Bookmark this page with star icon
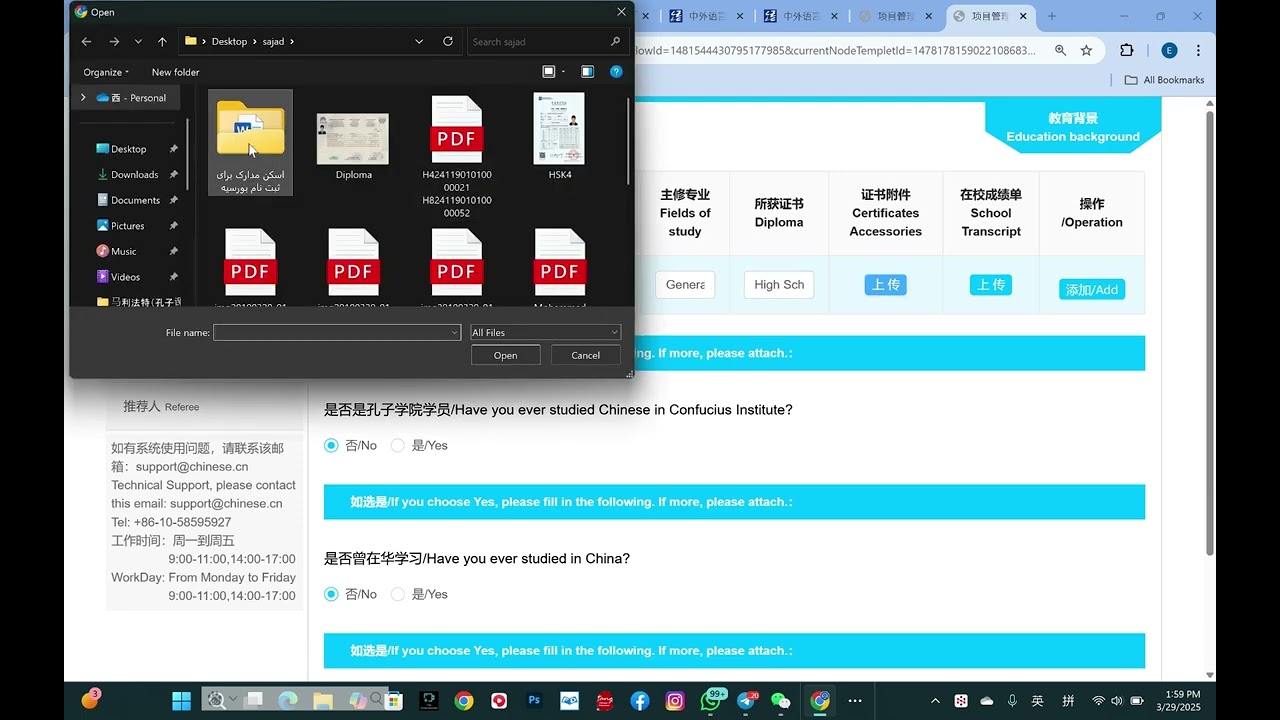 [x=1086, y=50]
